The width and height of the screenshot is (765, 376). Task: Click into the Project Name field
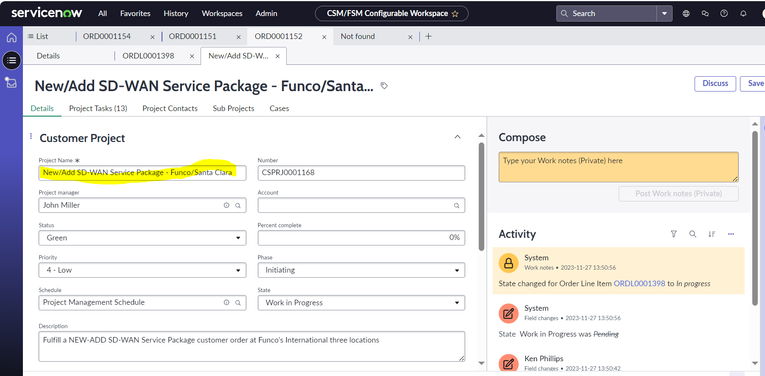point(142,173)
